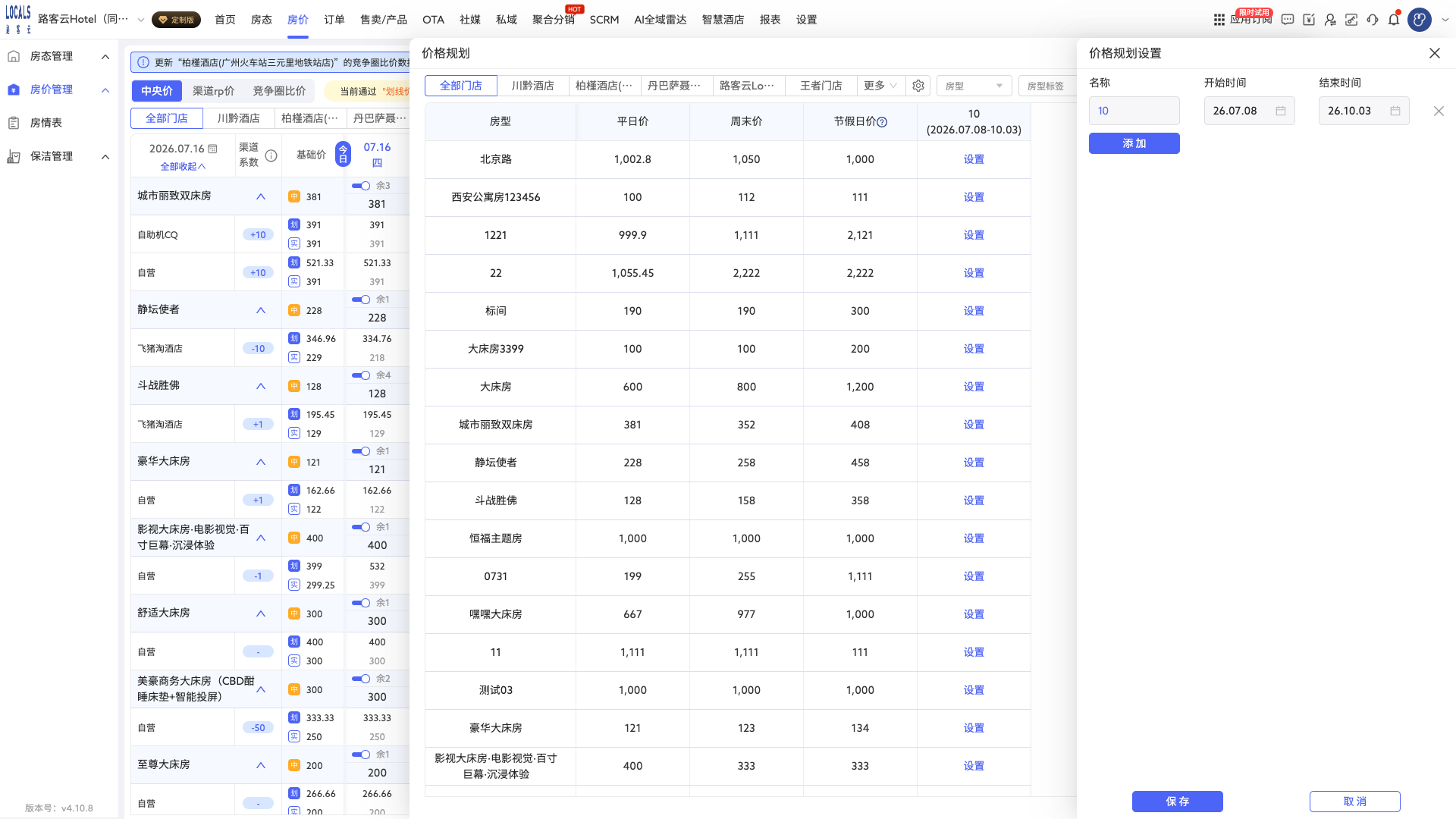
Task: Toggle the 至尊大床房 availability switch
Action: [x=361, y=755]
